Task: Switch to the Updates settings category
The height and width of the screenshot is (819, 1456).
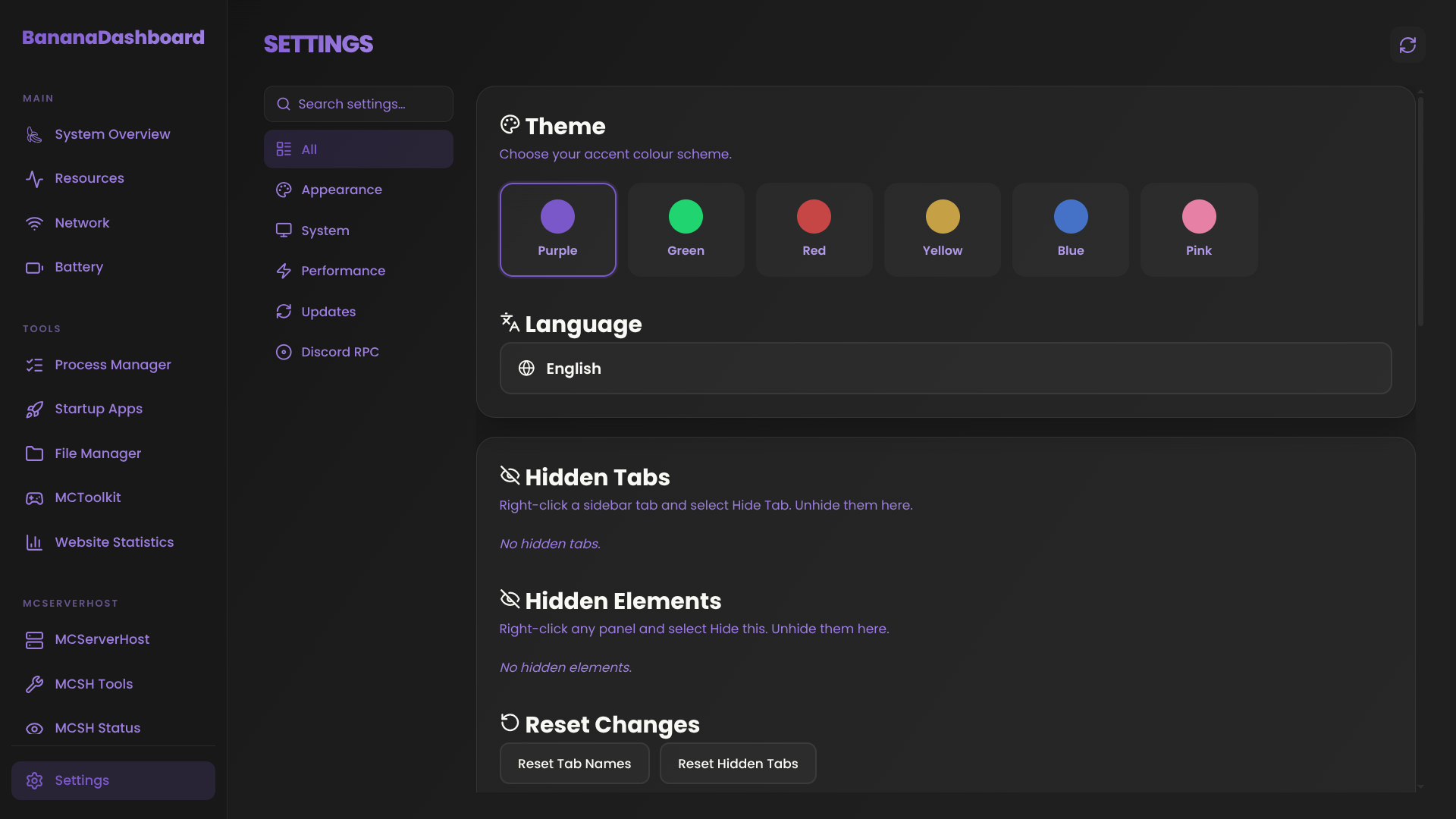Action: coord(358,312)
